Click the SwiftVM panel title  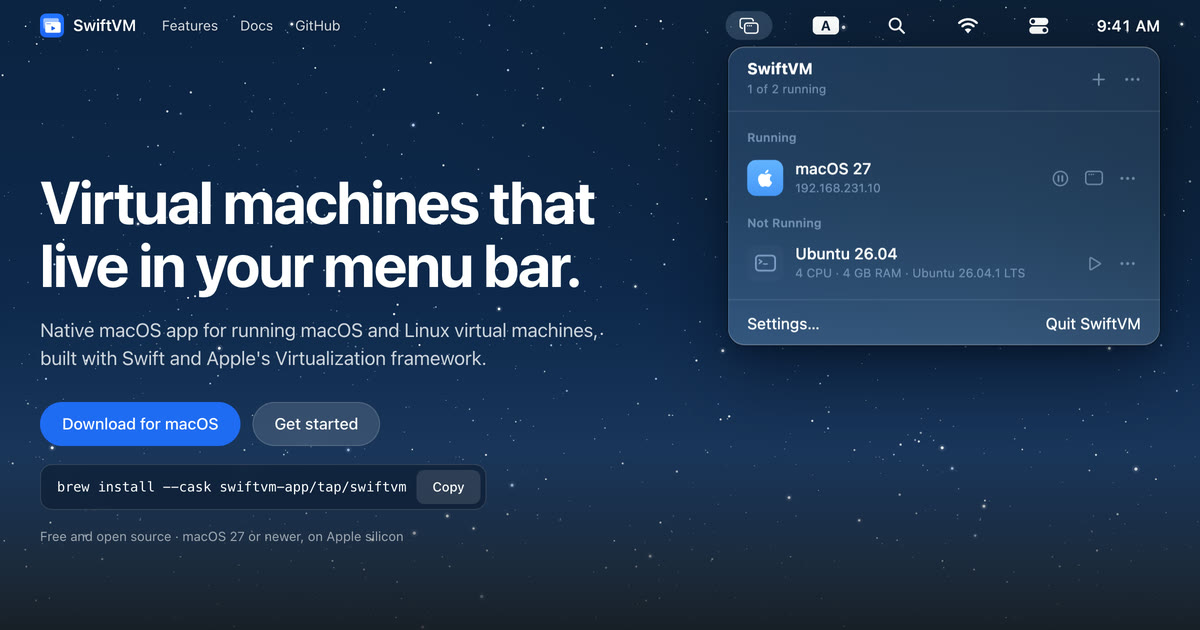780,69
